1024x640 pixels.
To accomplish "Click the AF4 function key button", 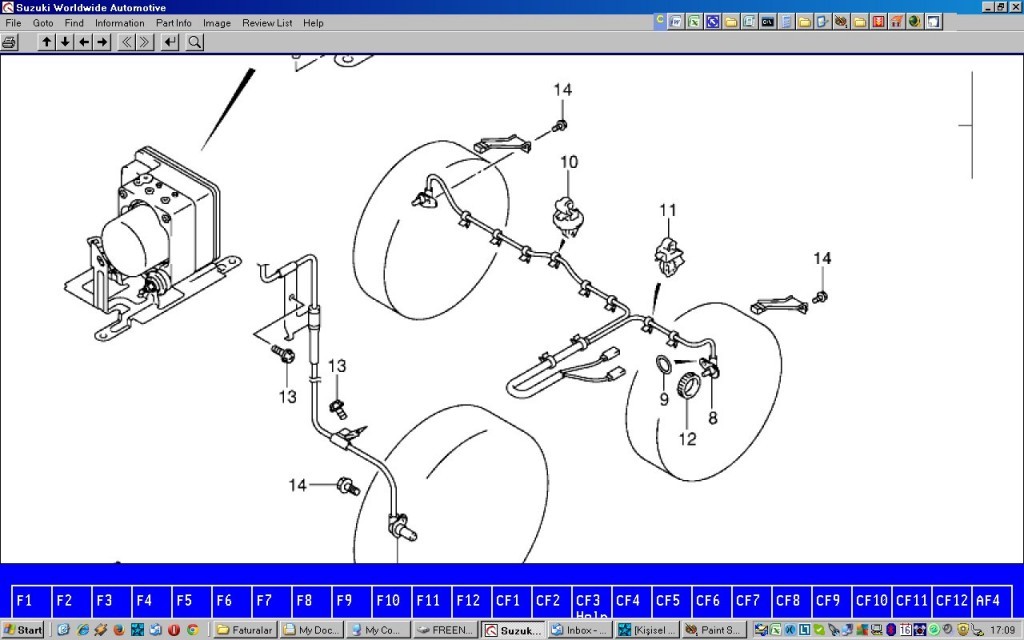I will 988,601.
